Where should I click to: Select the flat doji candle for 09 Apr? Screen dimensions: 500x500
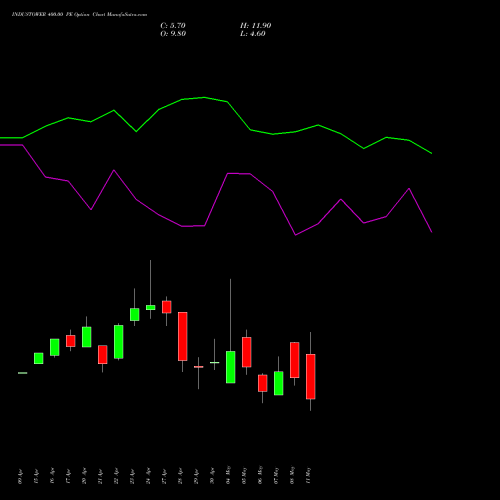23,373
